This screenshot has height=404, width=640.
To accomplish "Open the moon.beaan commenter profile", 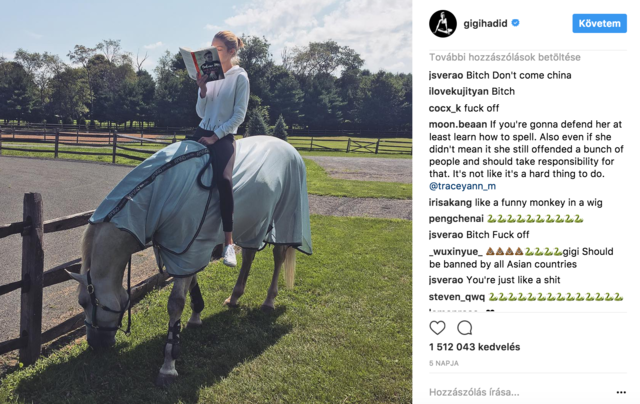I will tap(458, 124).
